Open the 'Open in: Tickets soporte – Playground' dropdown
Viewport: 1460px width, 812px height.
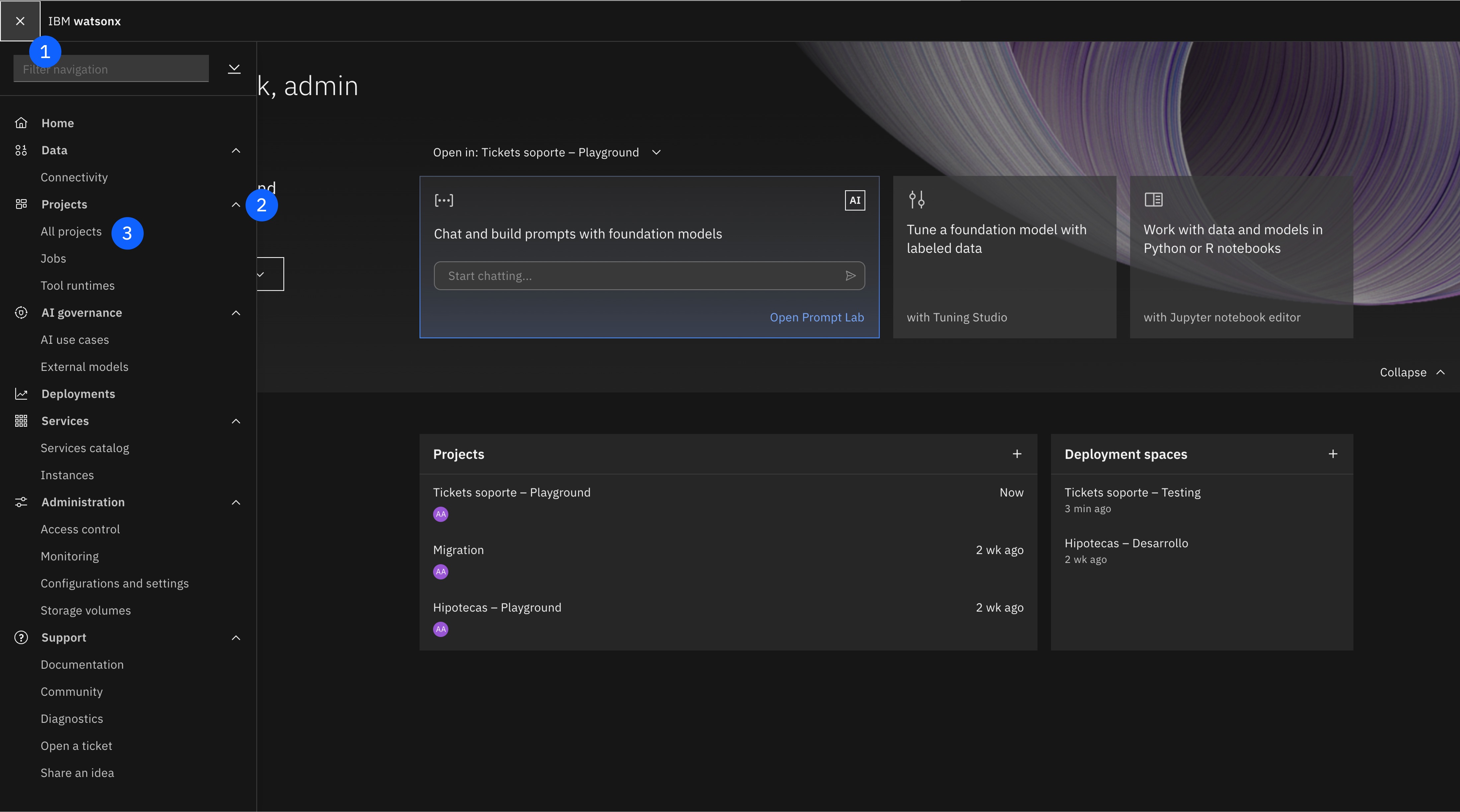tap(547, 152)
